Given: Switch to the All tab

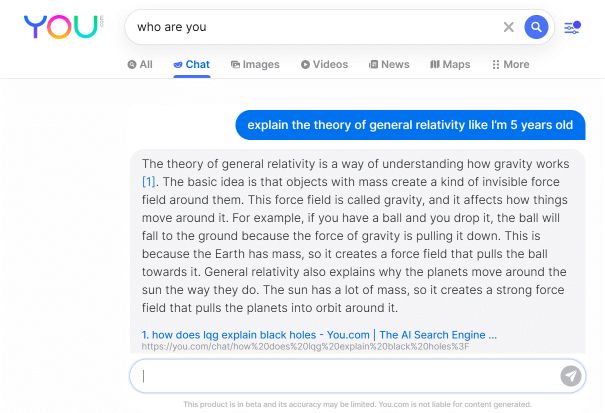Looking at the screenshot, I should (140, 64).
